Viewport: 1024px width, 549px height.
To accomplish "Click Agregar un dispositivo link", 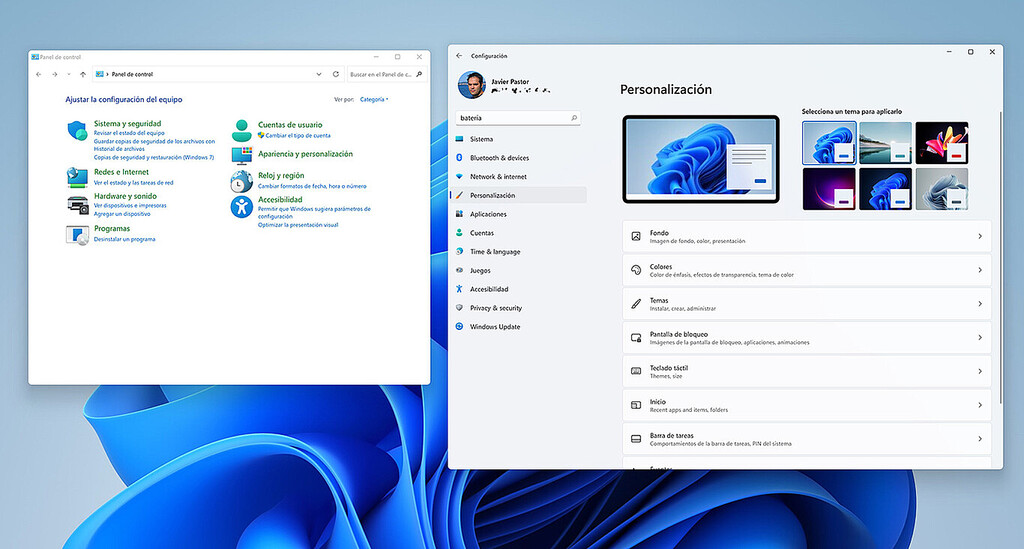I will pyautogui.click(x=122, y=214).
